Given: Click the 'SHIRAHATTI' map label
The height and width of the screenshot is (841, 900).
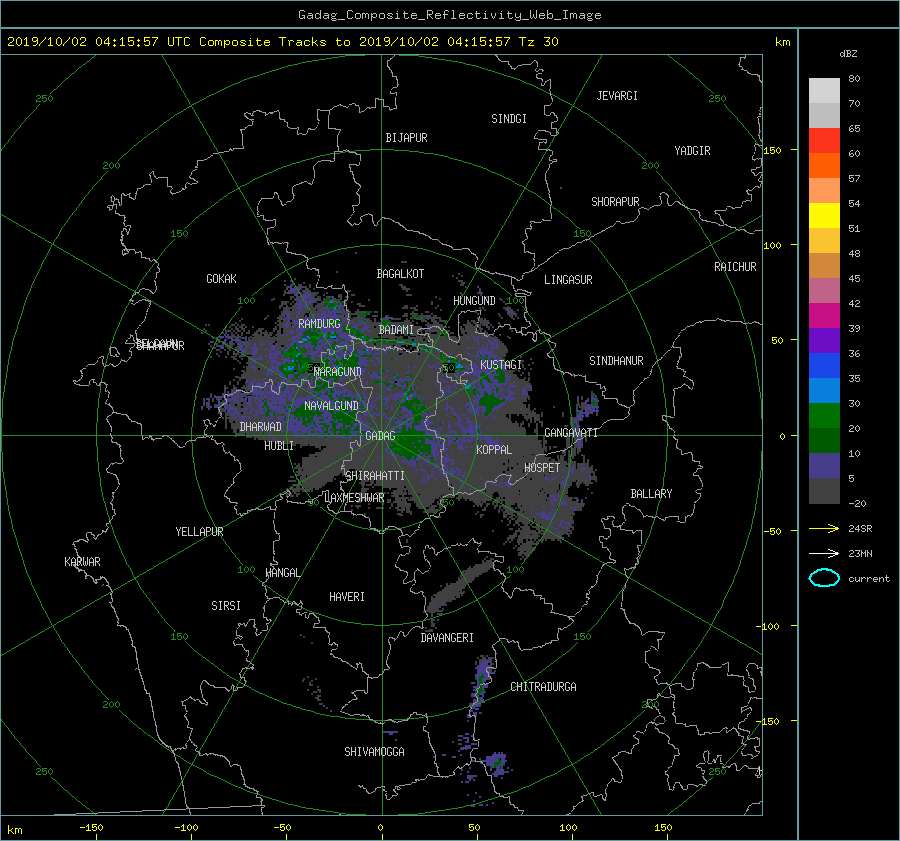Looking at the screenshot, I should coord(375,476).
